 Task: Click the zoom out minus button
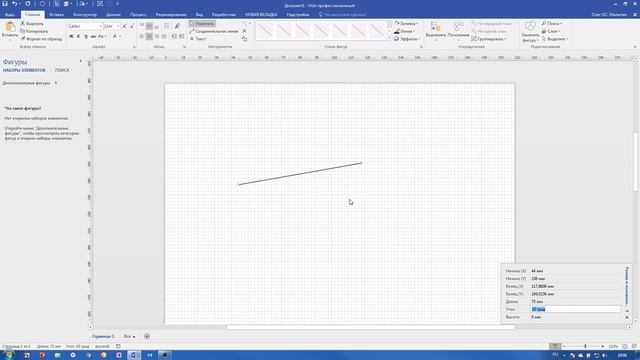pyautogui.click(x=564, y=346)
